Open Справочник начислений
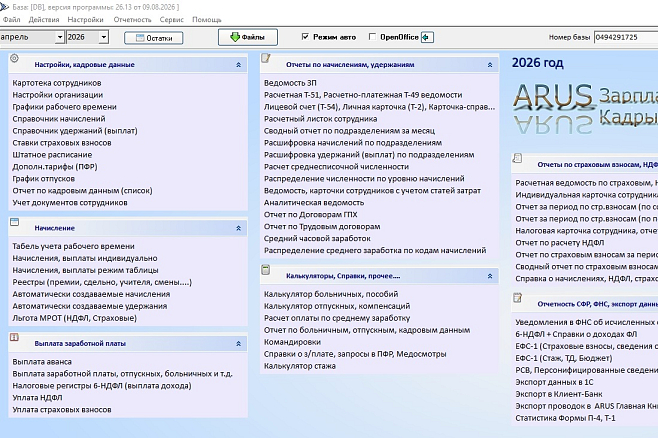The width and height of the screenshot is (658, 438). [x=59, y=119]
